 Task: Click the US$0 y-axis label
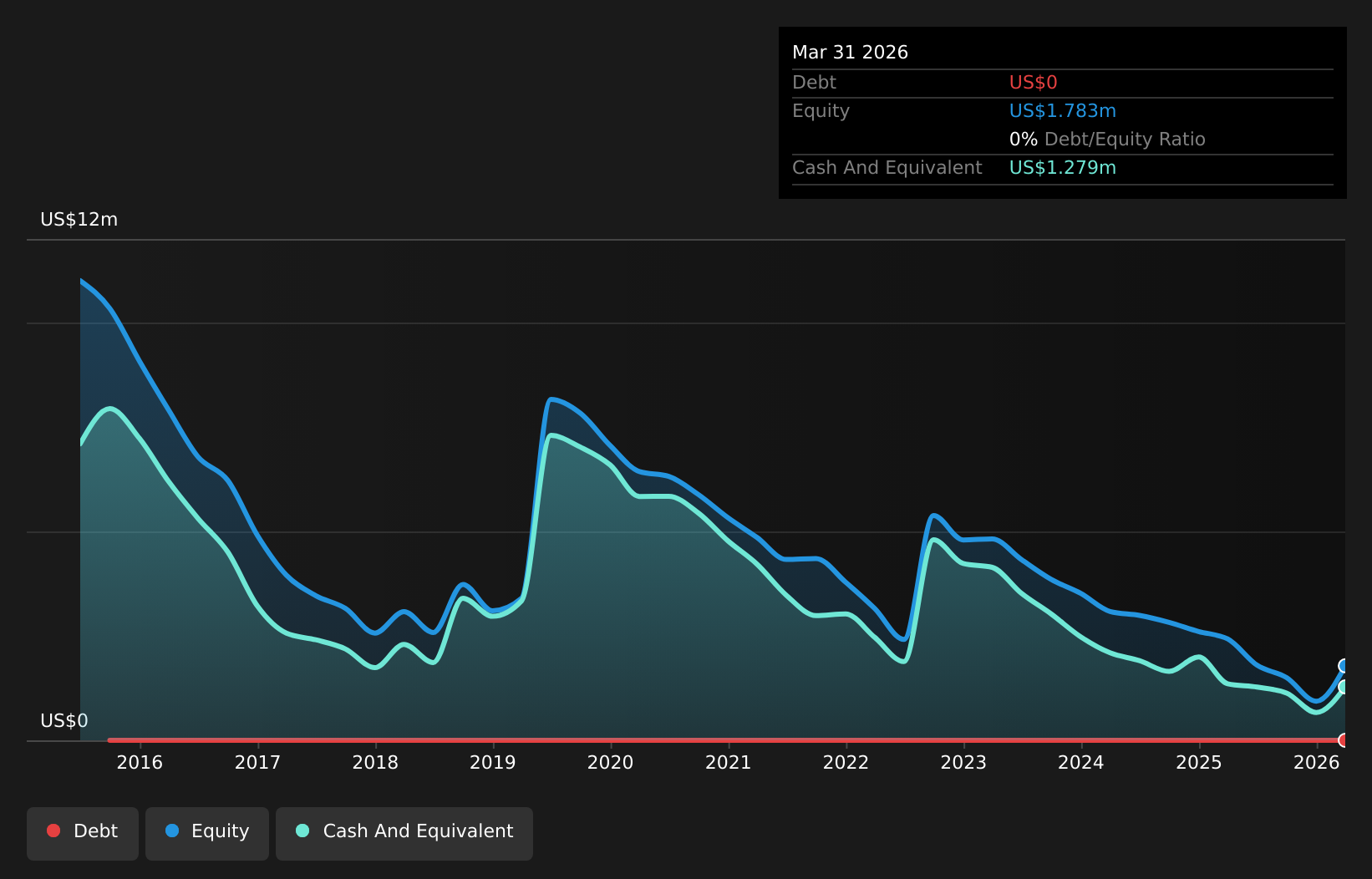tap(64, 721)
